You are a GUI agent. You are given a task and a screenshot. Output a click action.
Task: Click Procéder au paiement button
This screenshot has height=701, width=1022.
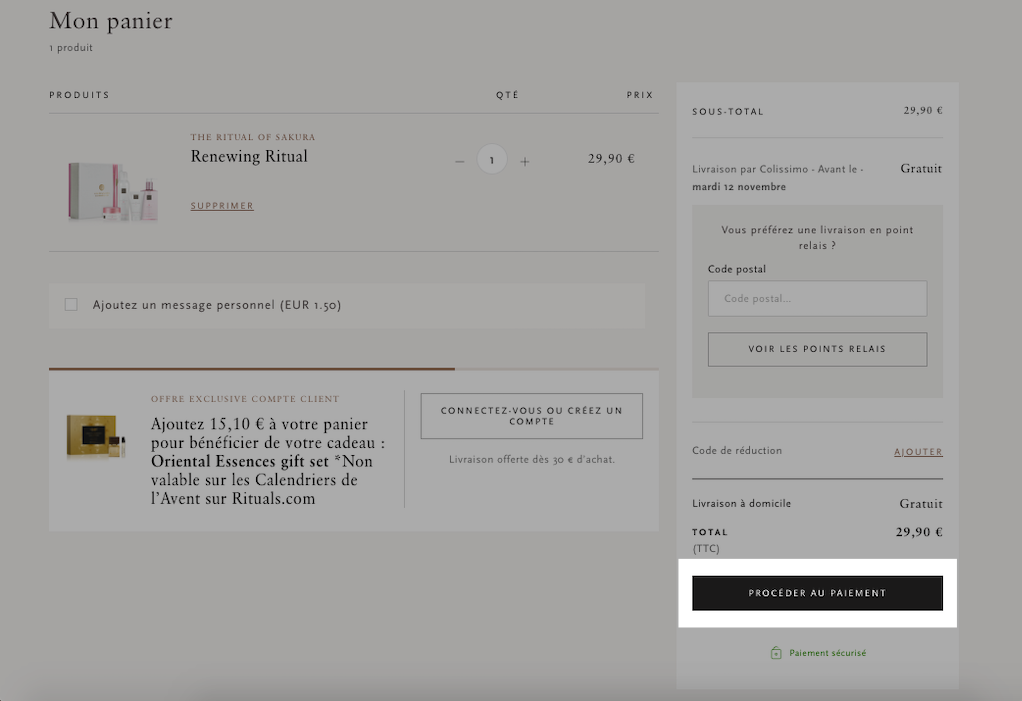click(817, 593)
